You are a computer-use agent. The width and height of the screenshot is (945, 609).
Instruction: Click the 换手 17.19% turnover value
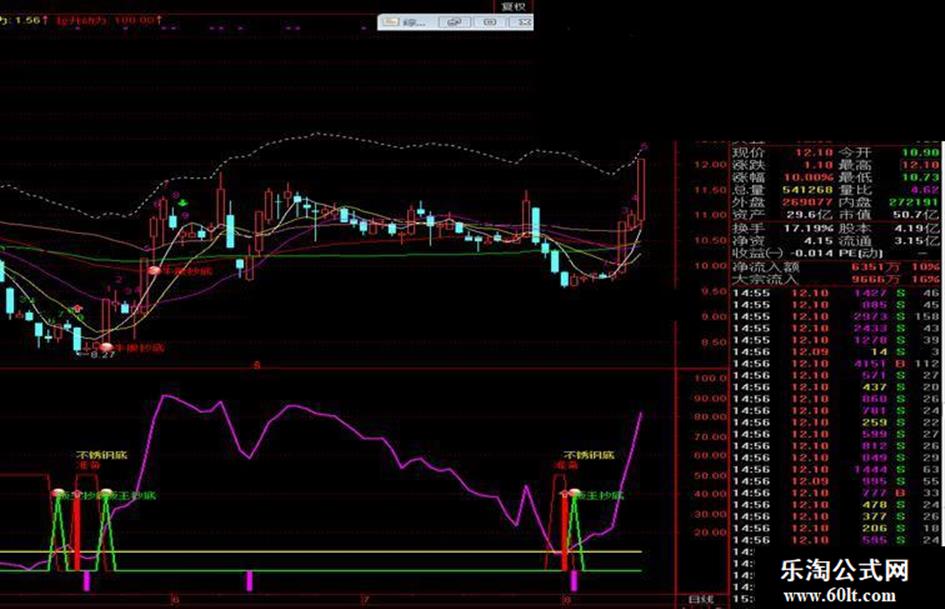tap(808, 229)
